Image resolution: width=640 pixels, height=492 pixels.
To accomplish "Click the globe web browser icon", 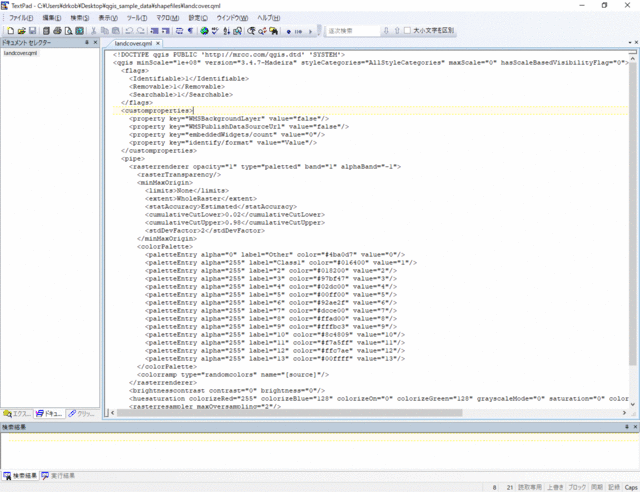I will [204, 31].
